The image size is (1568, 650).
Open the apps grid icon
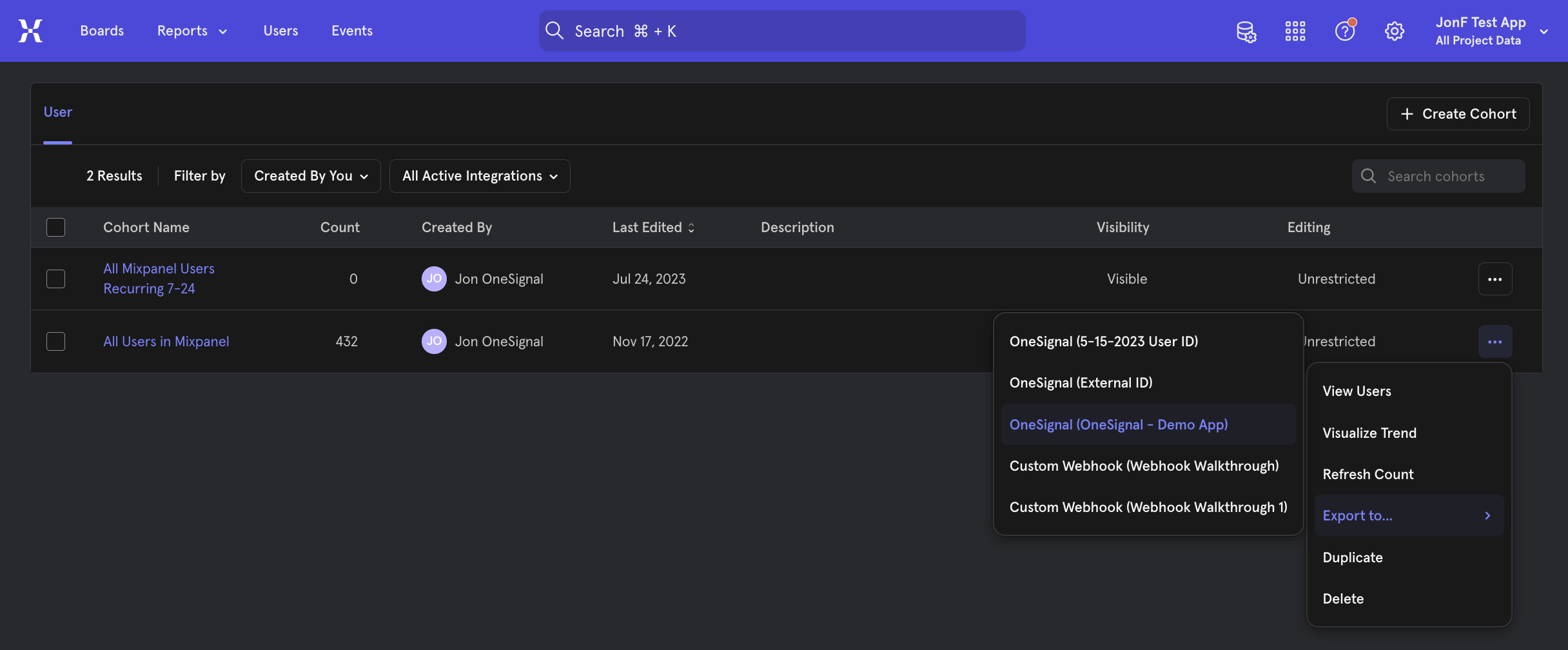coord(1295,31)
